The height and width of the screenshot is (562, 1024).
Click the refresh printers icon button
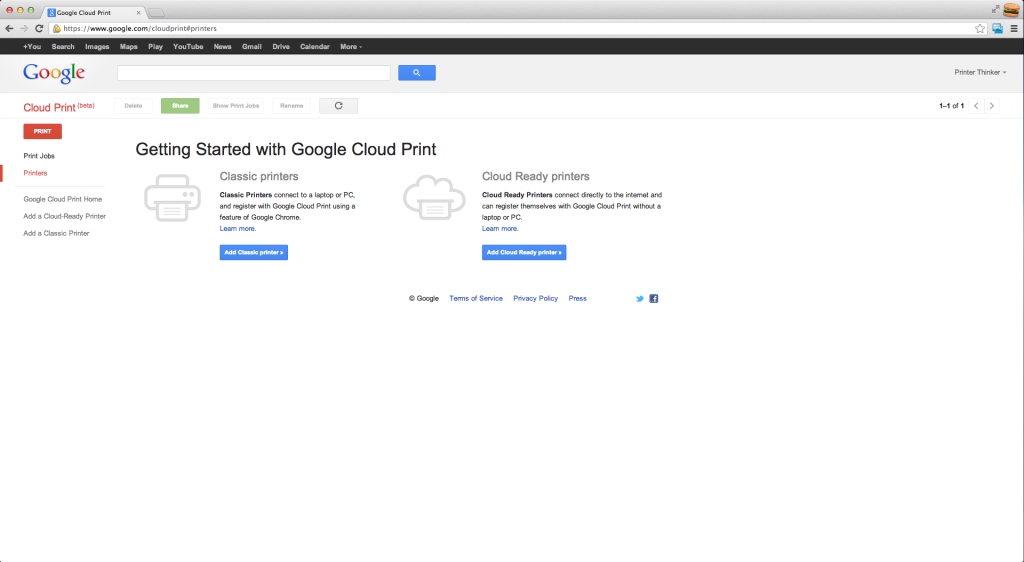tap(338, 105)
